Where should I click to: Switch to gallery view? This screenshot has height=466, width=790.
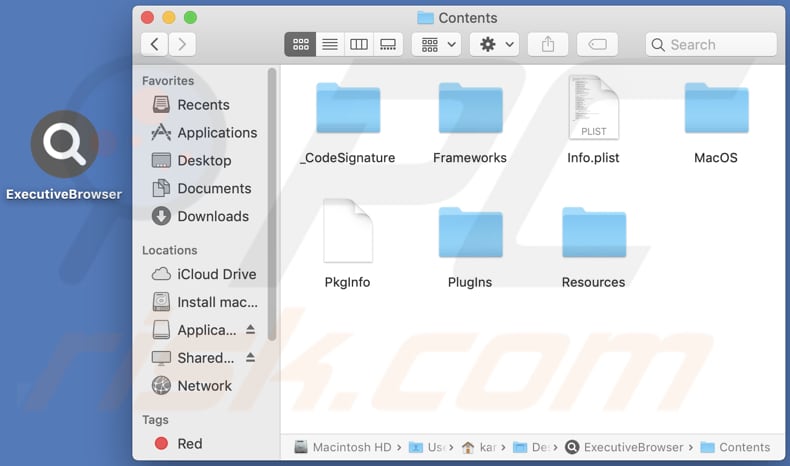point(388,44)
